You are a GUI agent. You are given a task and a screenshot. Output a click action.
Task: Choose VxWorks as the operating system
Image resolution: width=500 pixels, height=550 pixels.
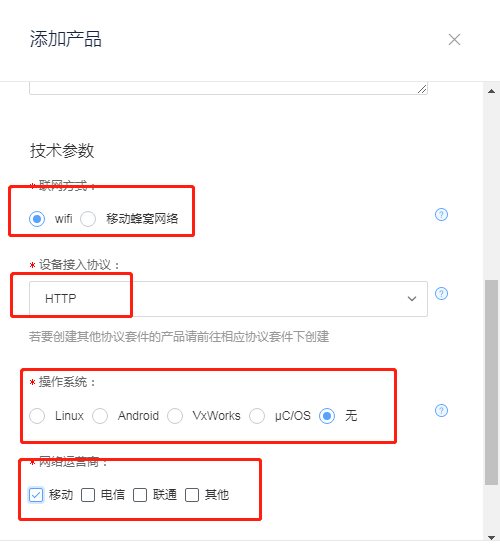[175, 416]
